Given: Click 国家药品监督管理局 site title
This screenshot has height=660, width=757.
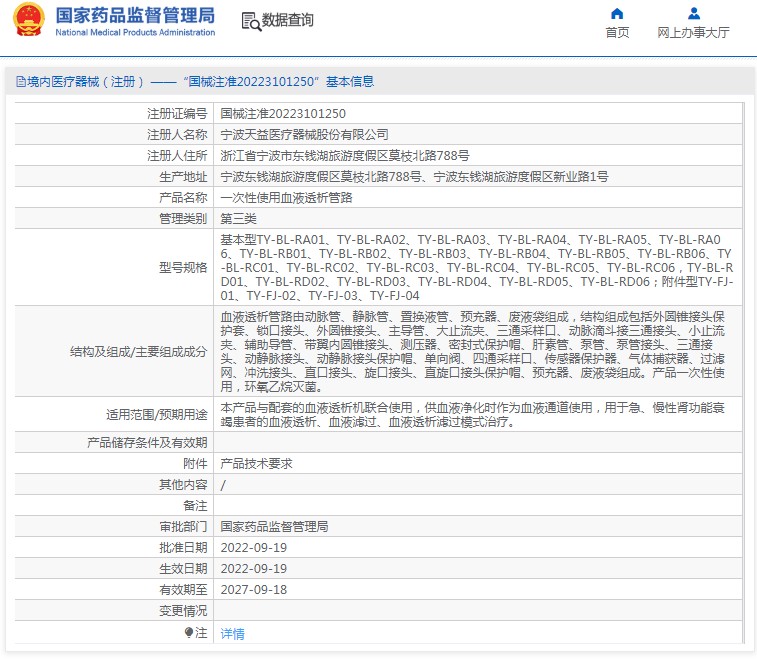Looking at the screenshot, I should (135, 15).
